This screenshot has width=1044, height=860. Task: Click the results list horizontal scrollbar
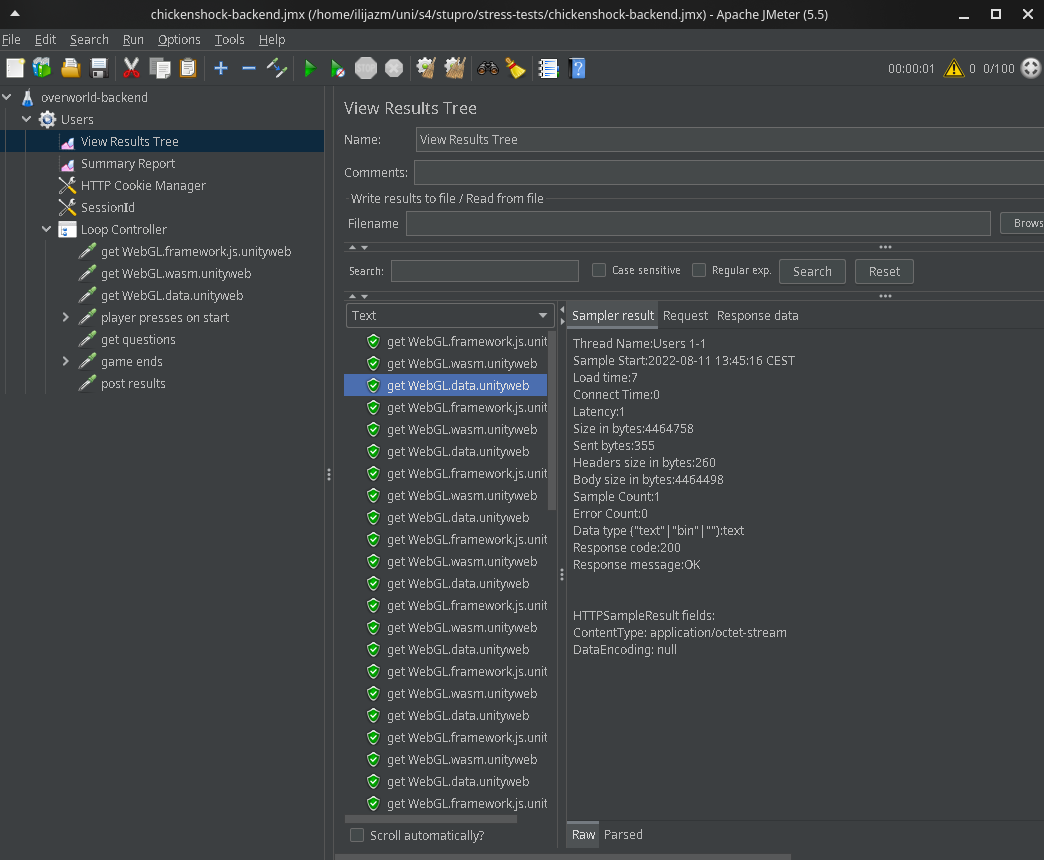[x=431, y=819]
